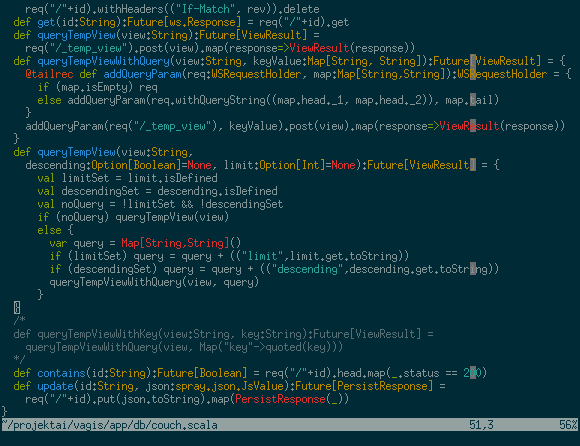The height and width of the screenshot is (446, 580).
Task: Click the couch.scala file path in status line
Action: click(110, 425)
